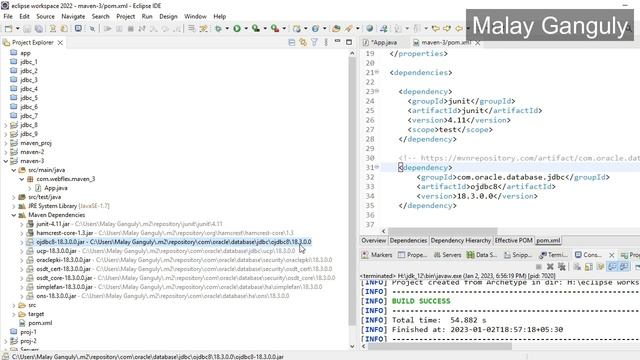This screenshot has height=360, width=640.
Task: Click the green Run toolbar icon
Action: pos(237,29)
